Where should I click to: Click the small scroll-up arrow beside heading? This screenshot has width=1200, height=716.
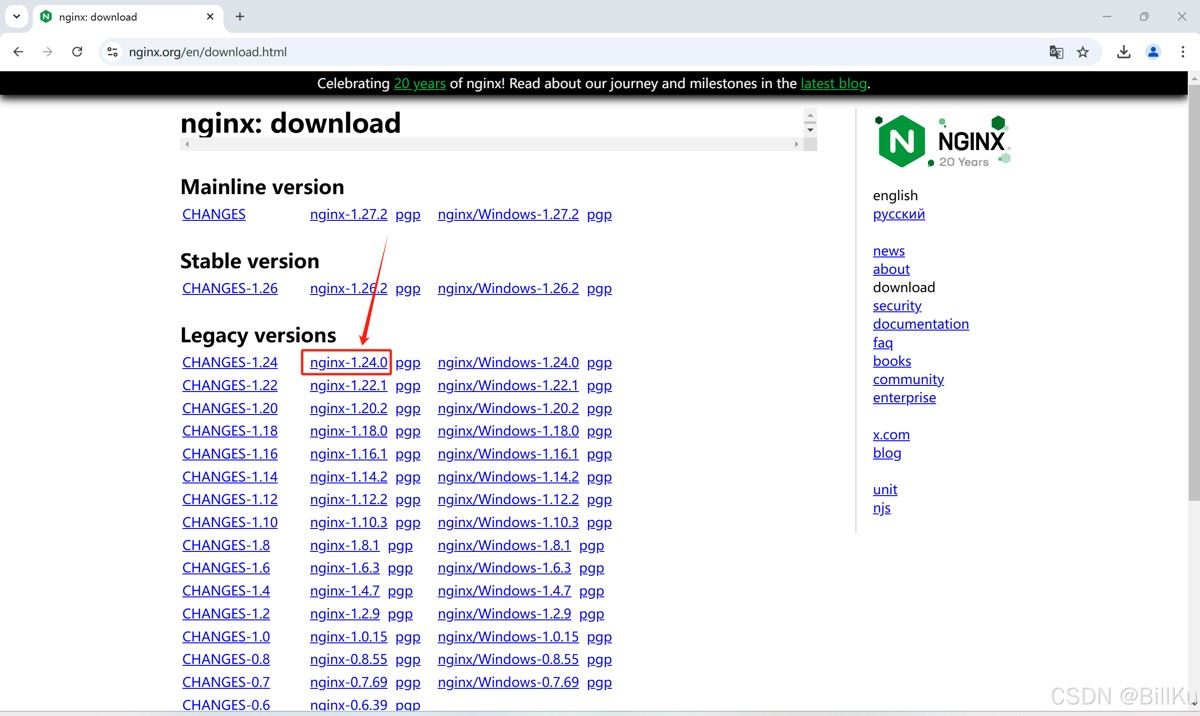(x=810, y=116)
